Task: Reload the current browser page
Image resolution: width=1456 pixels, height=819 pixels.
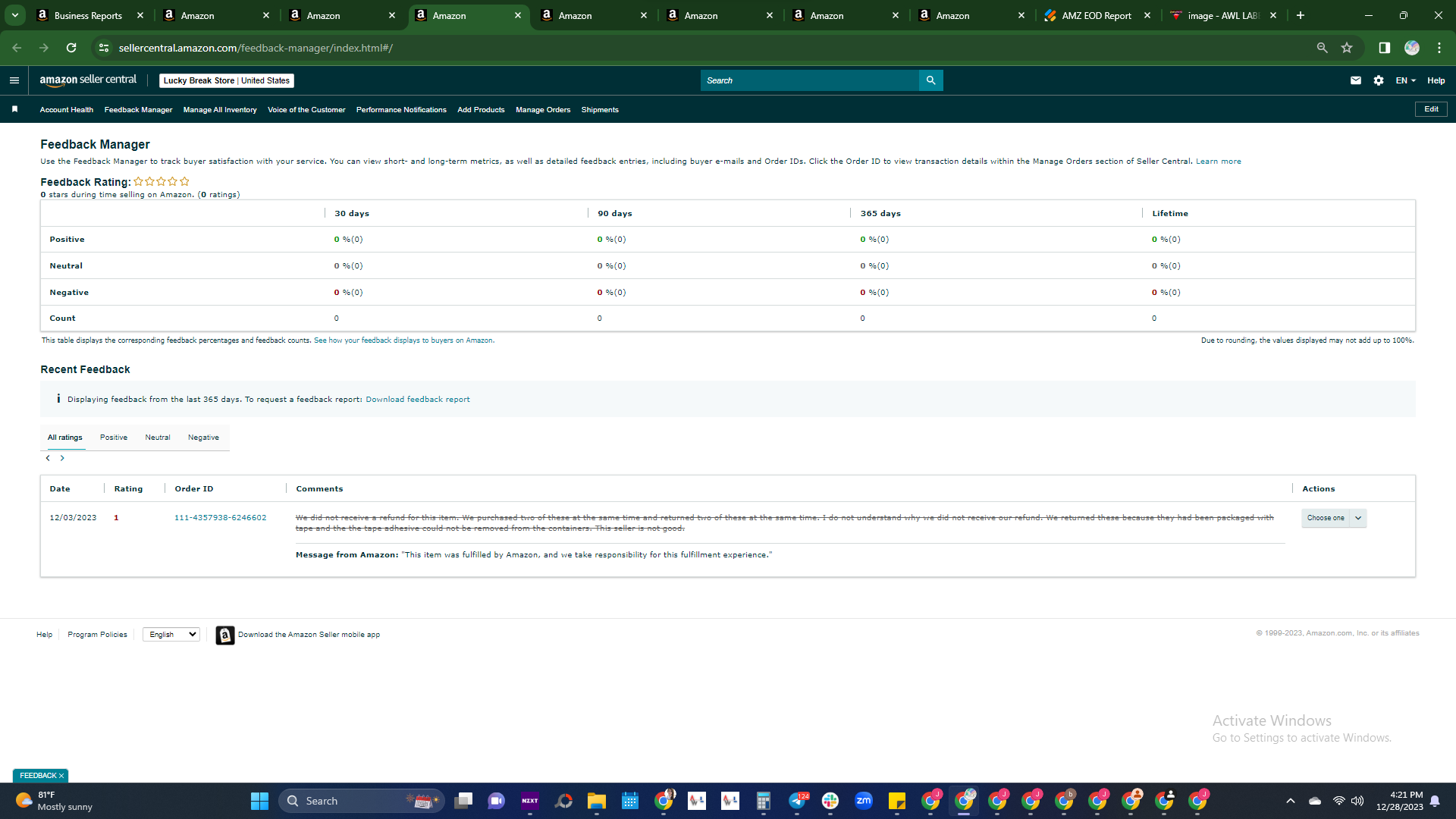Action: pos(71,48)
